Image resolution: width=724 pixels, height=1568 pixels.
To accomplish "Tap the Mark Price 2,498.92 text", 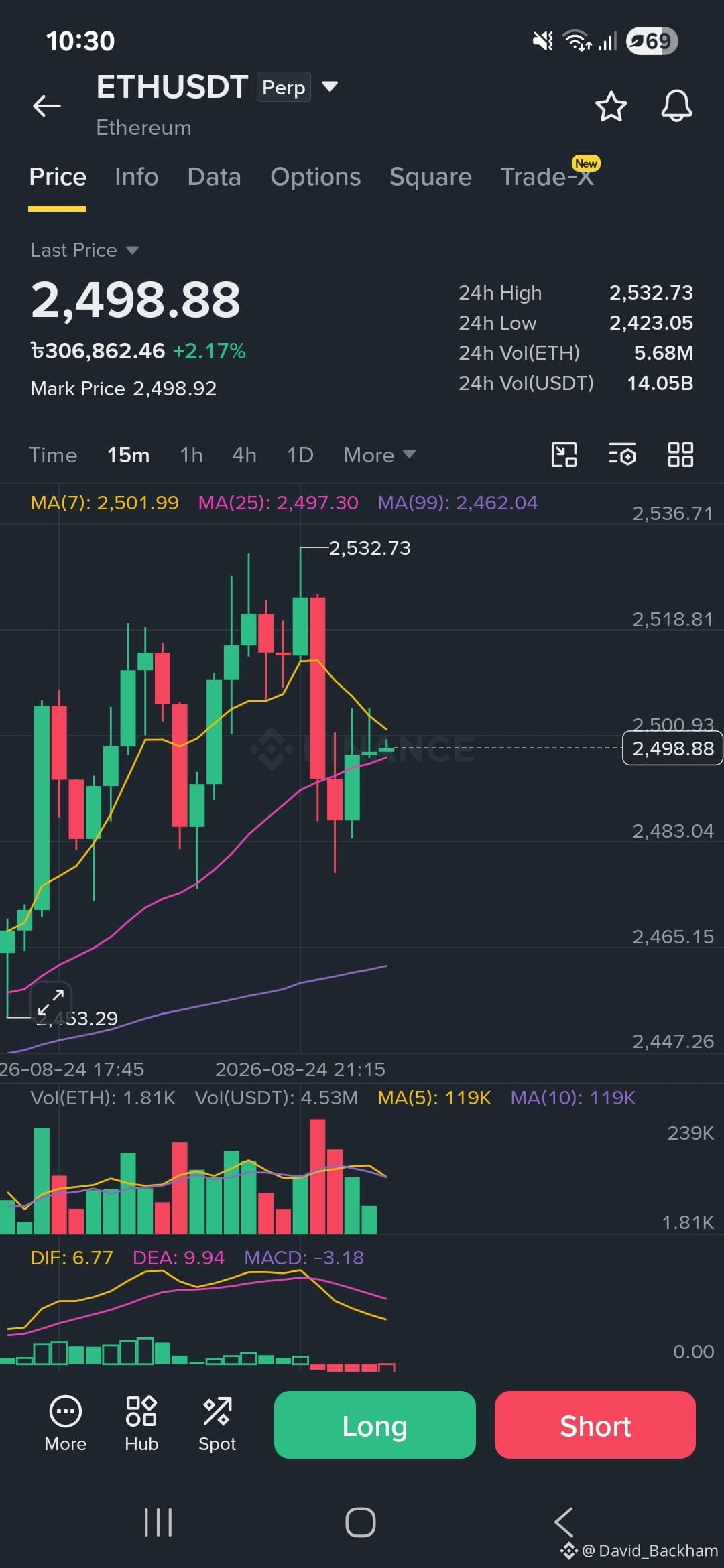I will coord(123,389).
